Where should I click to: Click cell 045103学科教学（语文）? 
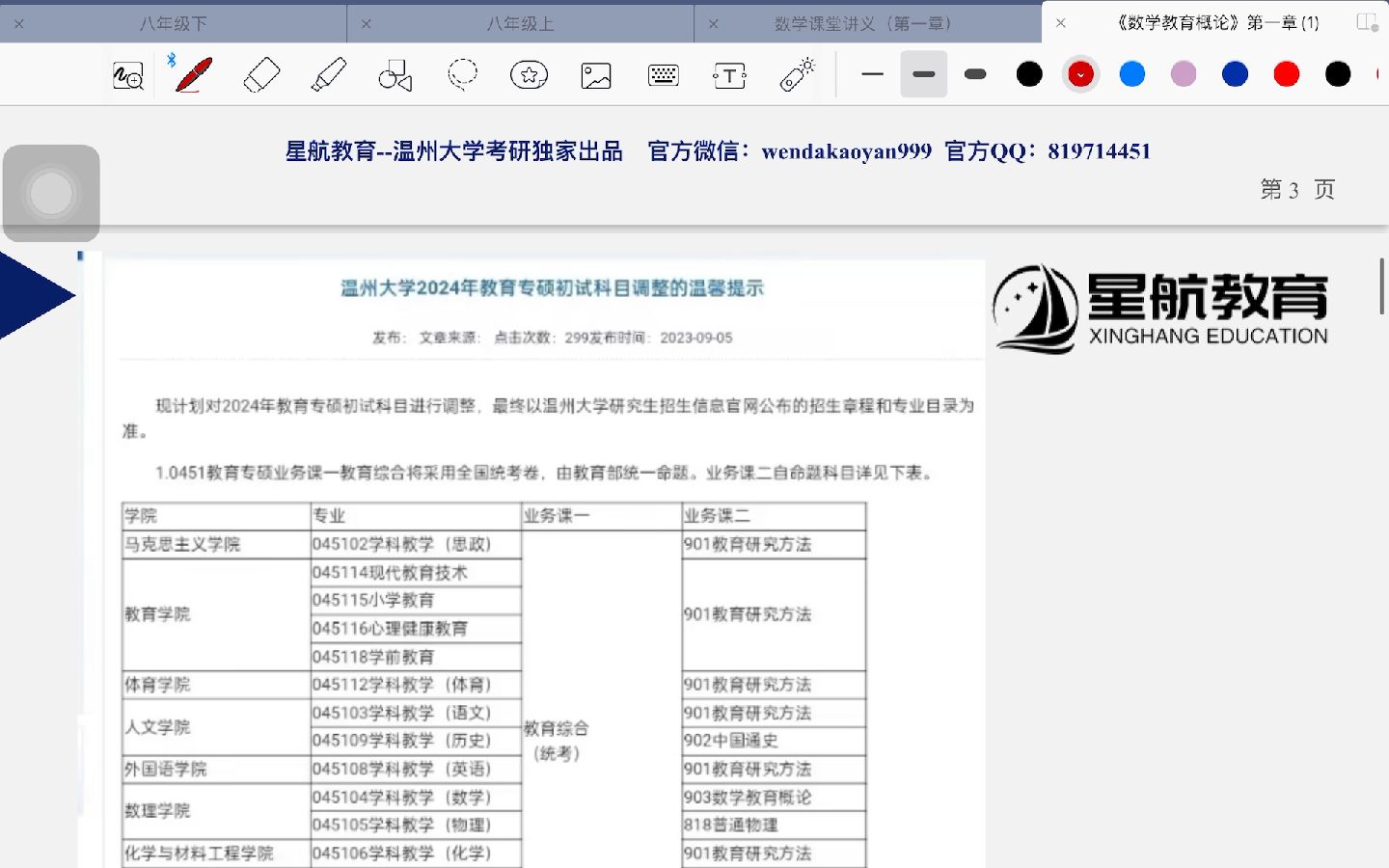click(x=416, y=713)
